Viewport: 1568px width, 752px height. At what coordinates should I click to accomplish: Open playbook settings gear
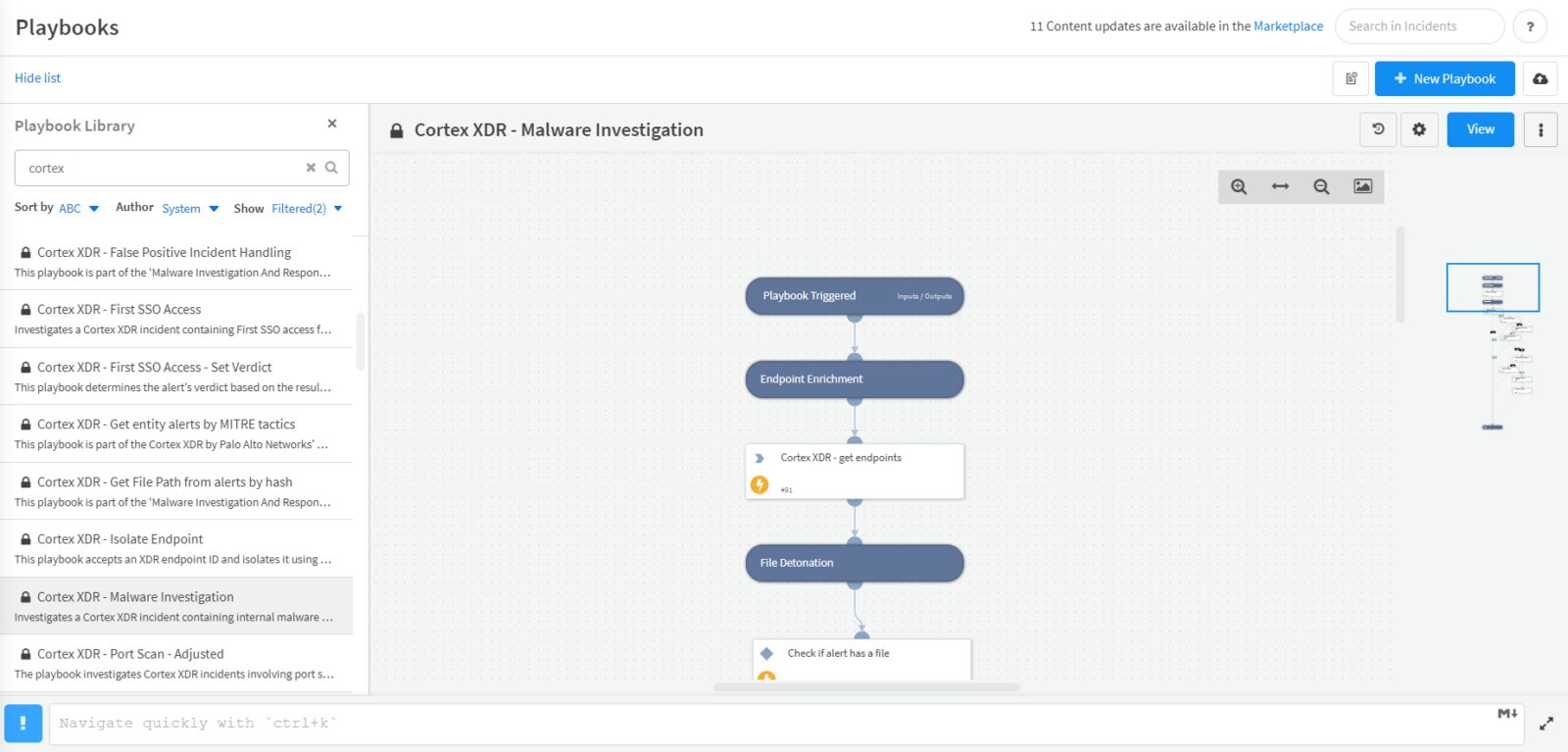[1419, 129]
